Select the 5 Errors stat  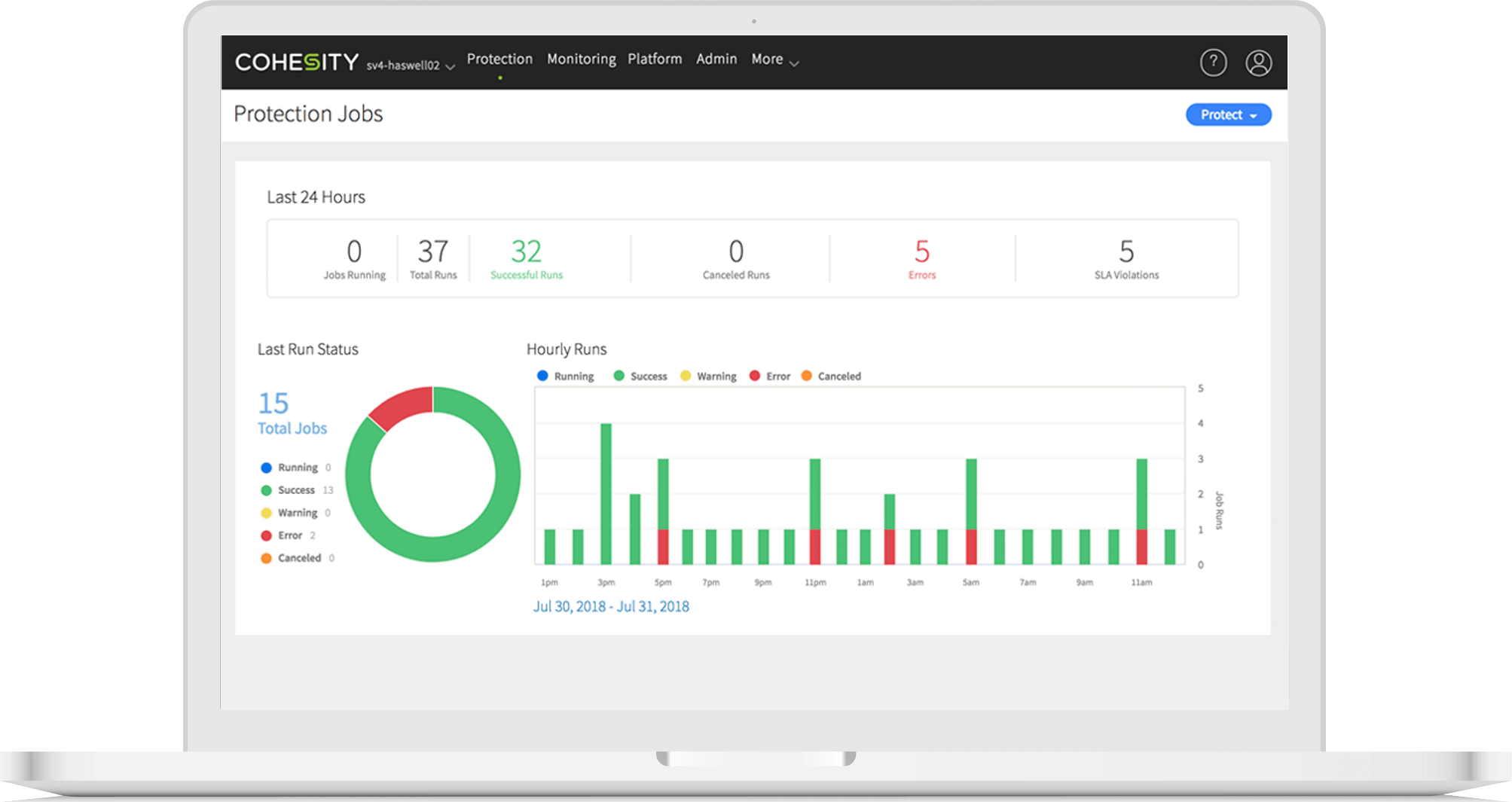pos(922,258)
